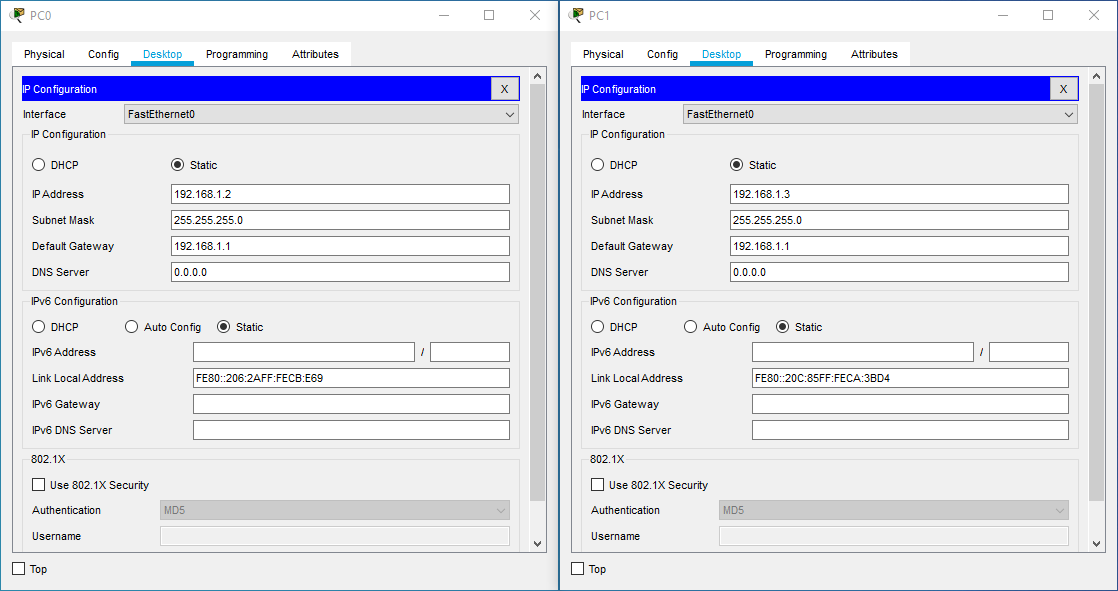Choose IPv6 Static in PC0
Viewport: 1118px width, 591px height.
223,327
